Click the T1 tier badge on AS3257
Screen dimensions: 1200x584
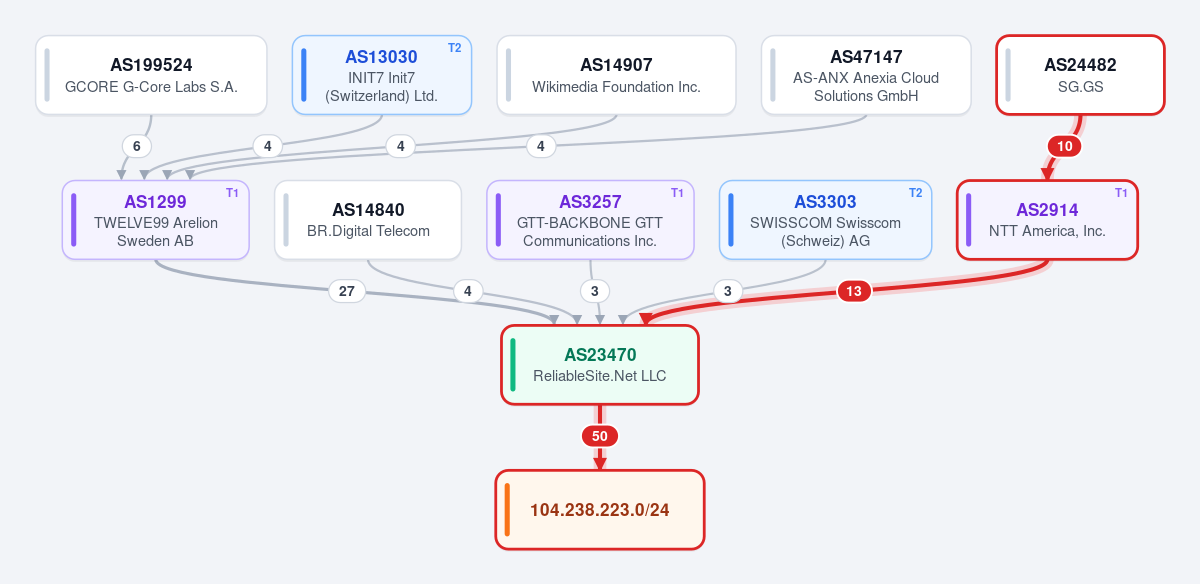tap(677, 193)
